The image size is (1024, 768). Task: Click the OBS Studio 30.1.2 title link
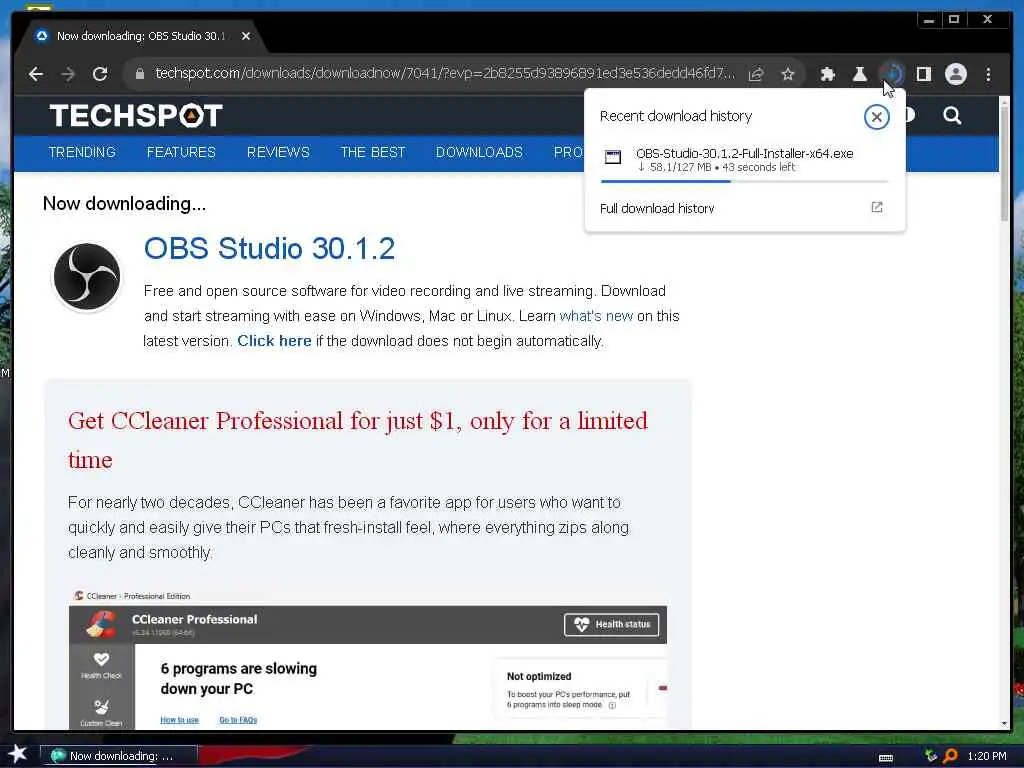[x=269, y=249]
